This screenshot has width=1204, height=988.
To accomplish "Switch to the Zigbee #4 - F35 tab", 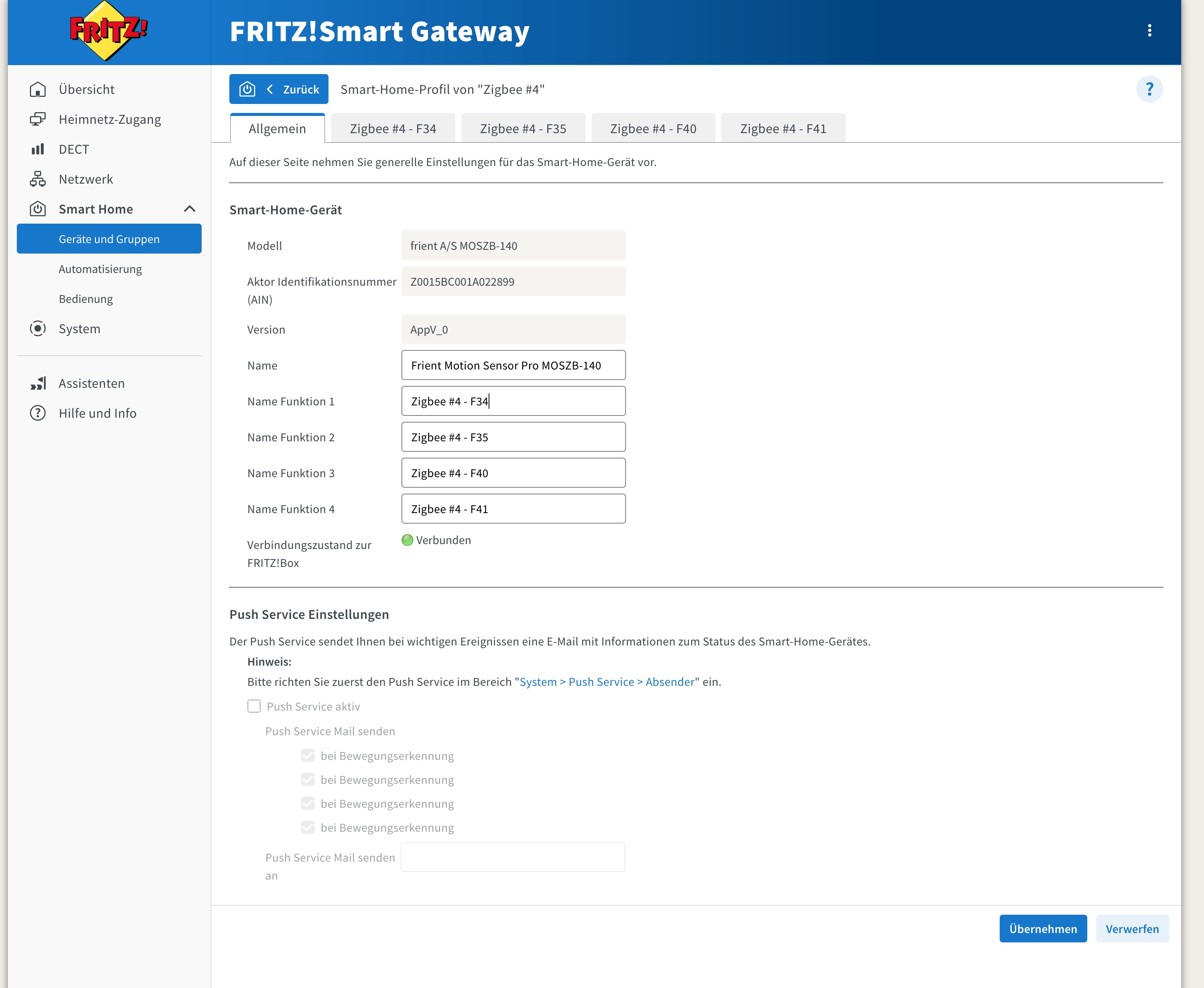I will point(523,129).
